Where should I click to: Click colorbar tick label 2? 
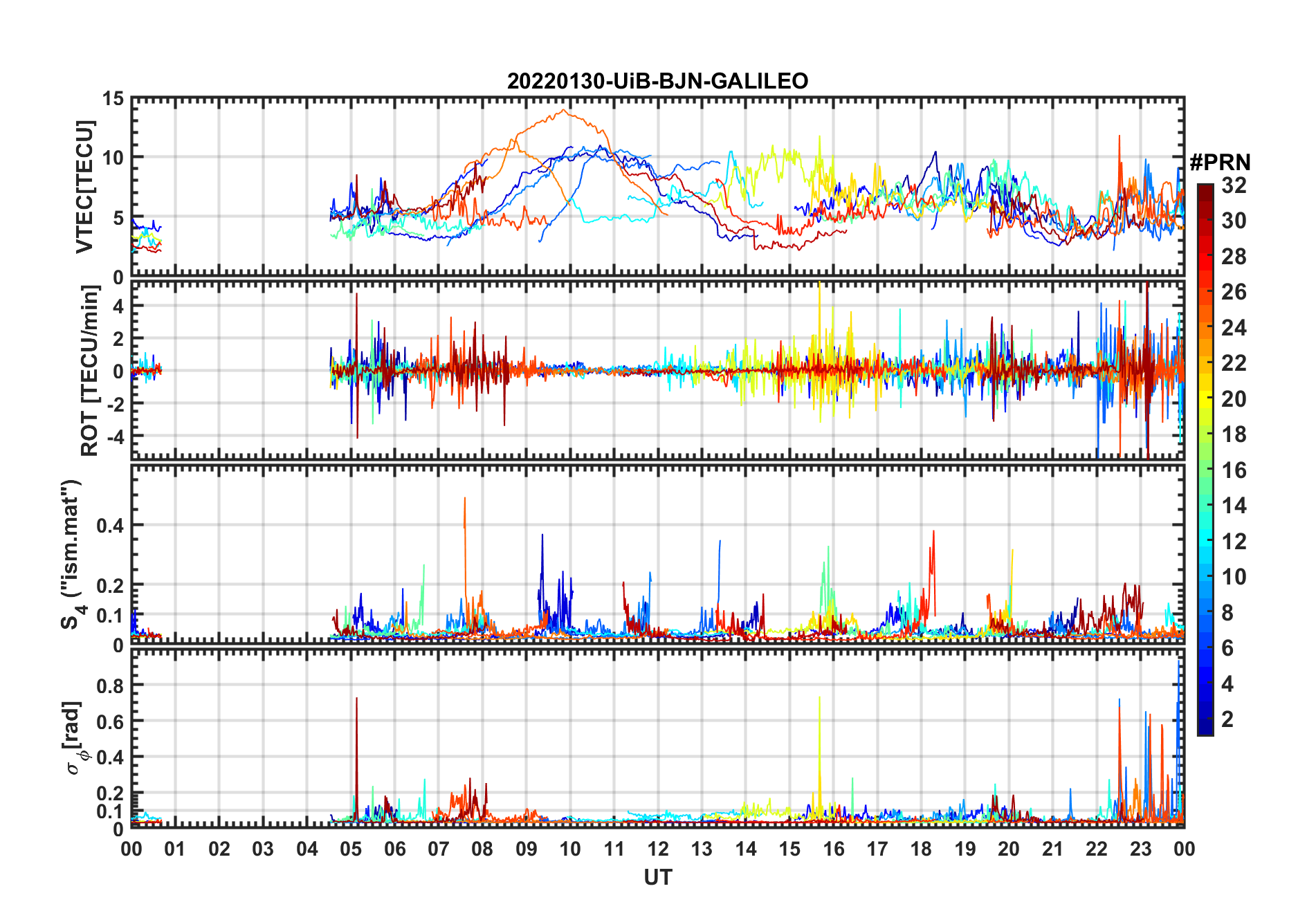click(x=1227, y=719)
